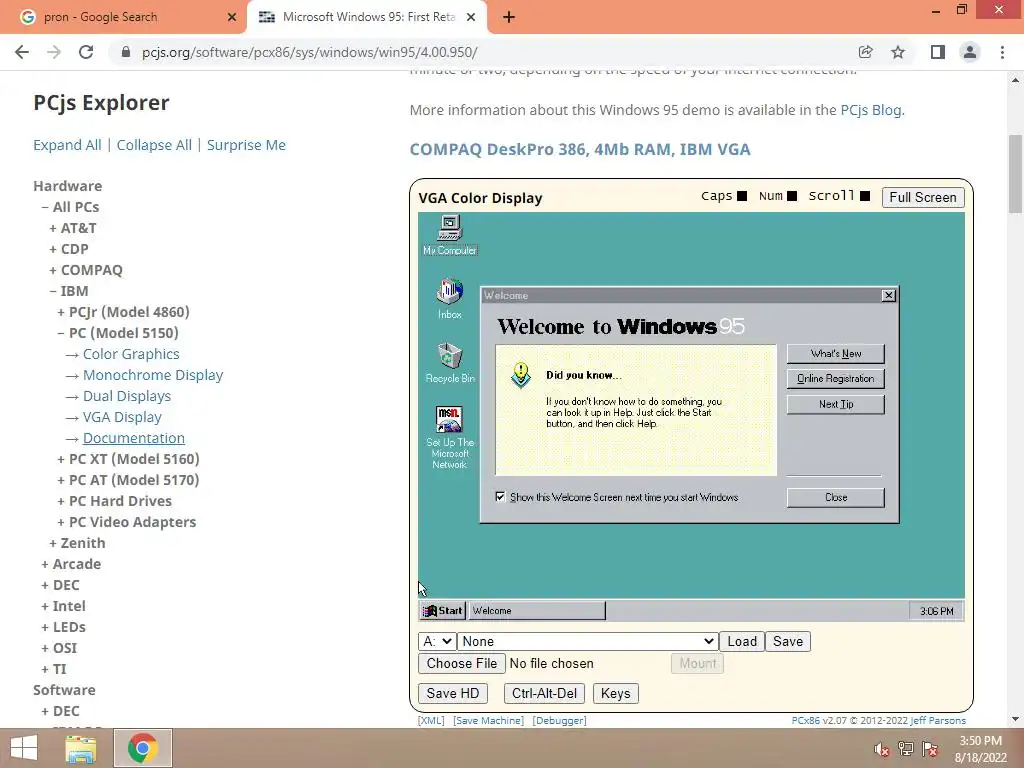Click the Keys button
The height and width of the screenshot is (768, 1024).
(615, 694)
